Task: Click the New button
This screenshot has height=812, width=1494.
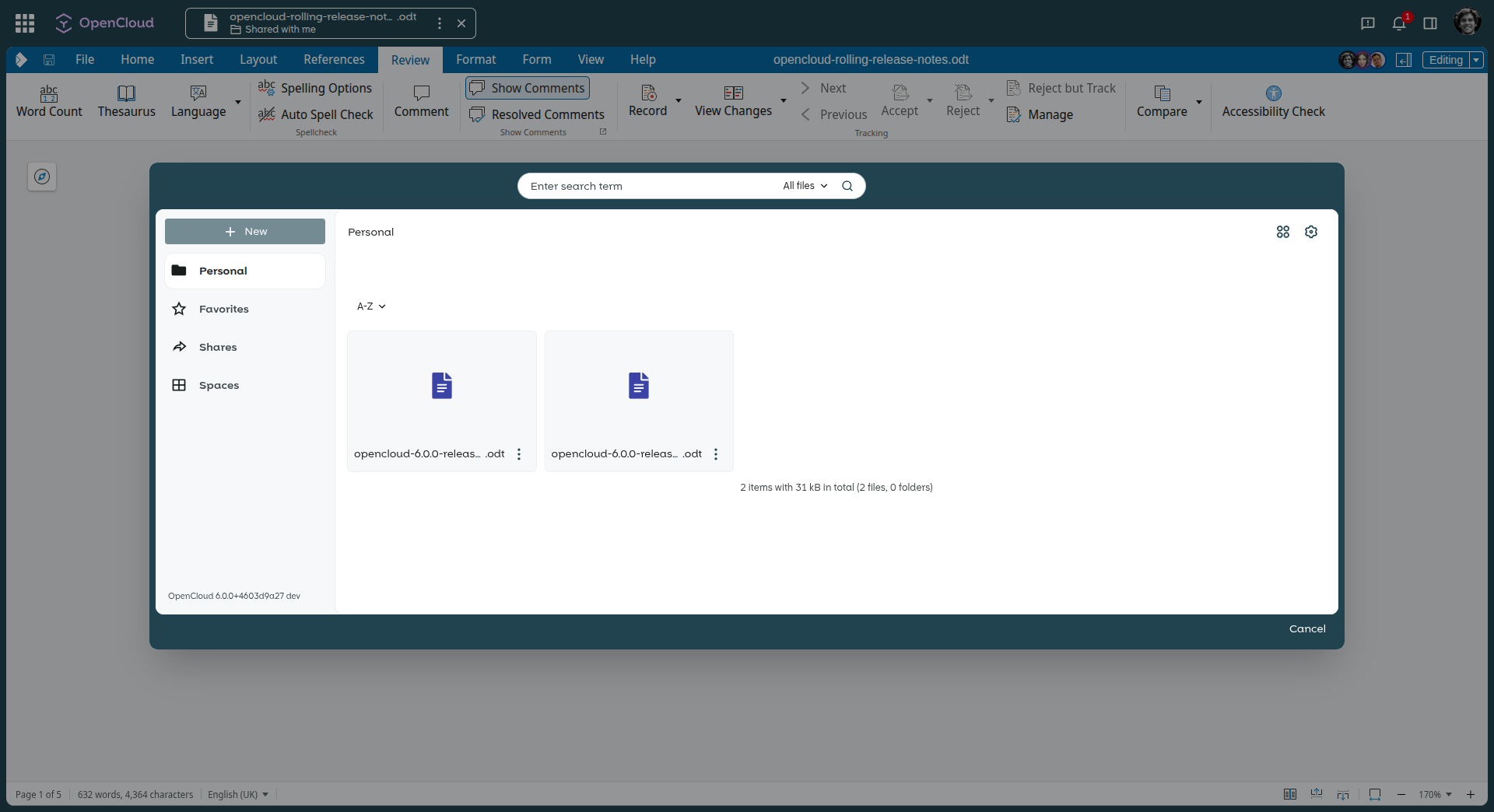Action: point(244,231)
